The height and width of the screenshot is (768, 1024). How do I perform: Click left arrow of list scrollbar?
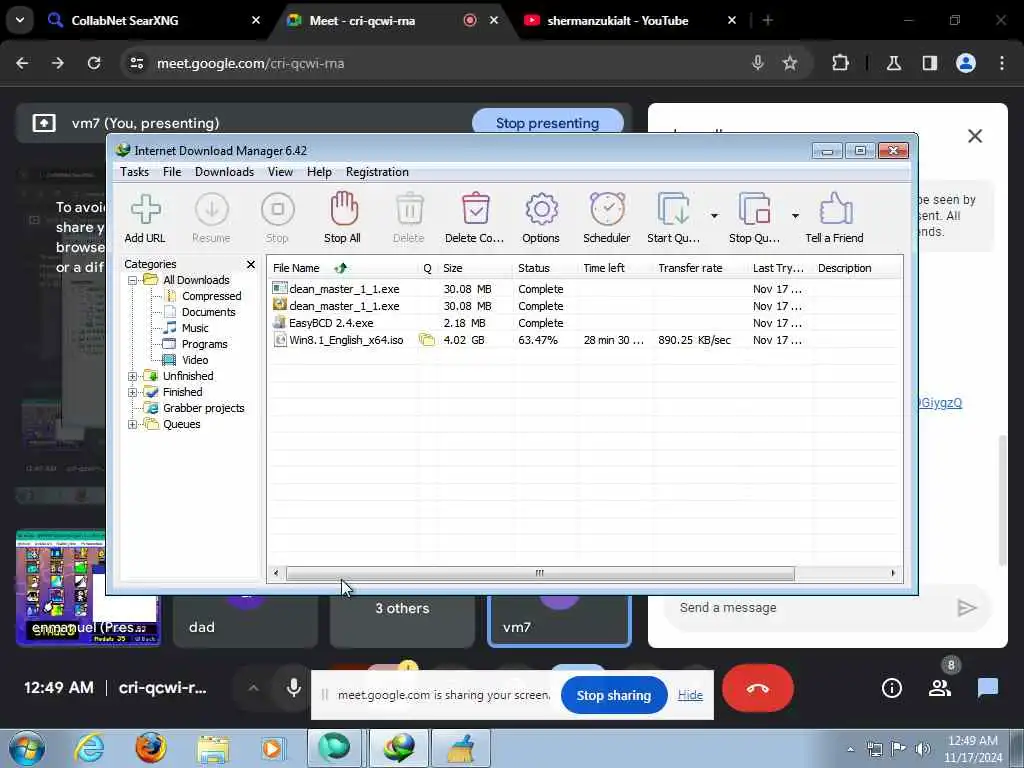pyautogui.click(x=276, y=573)
